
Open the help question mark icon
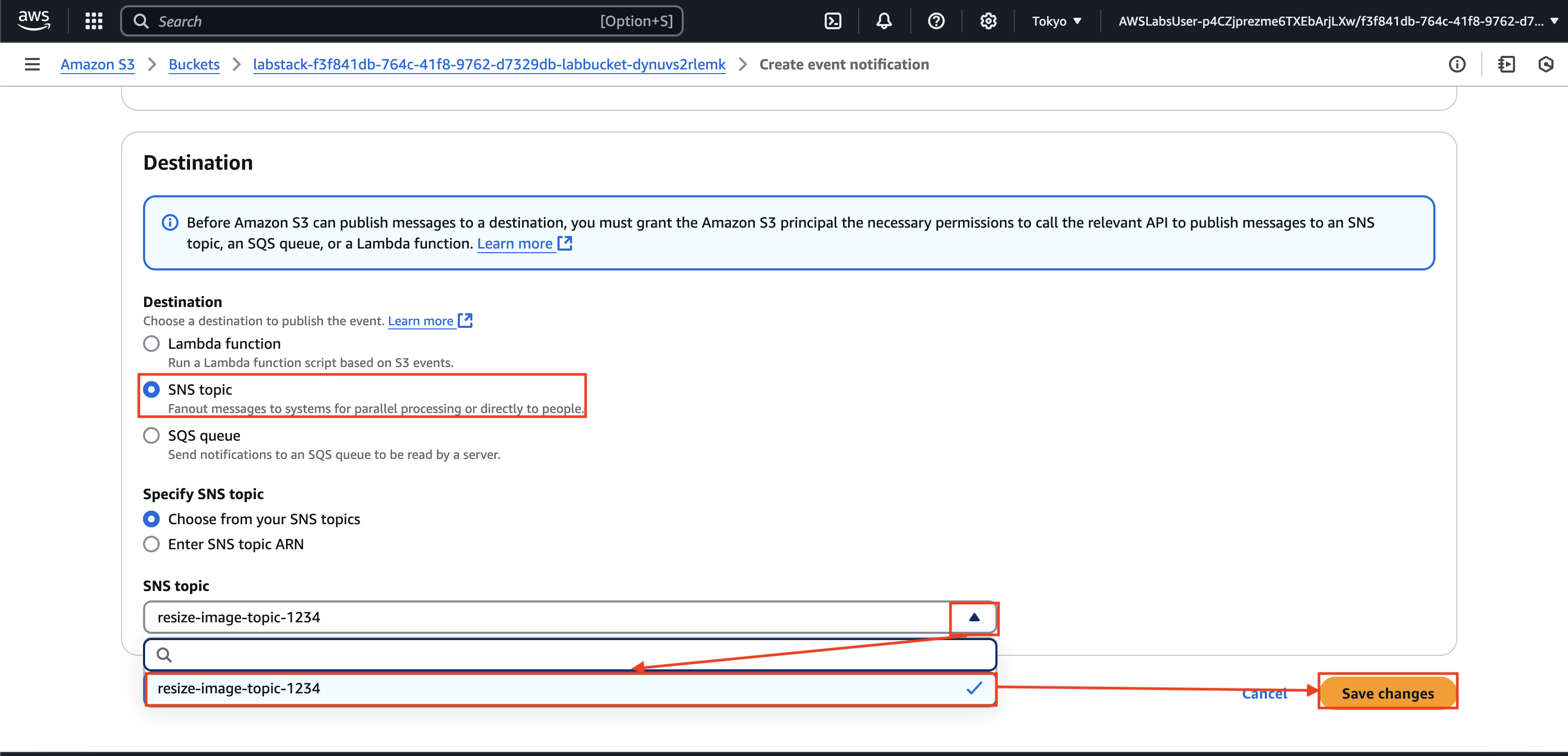click(935, 21)
